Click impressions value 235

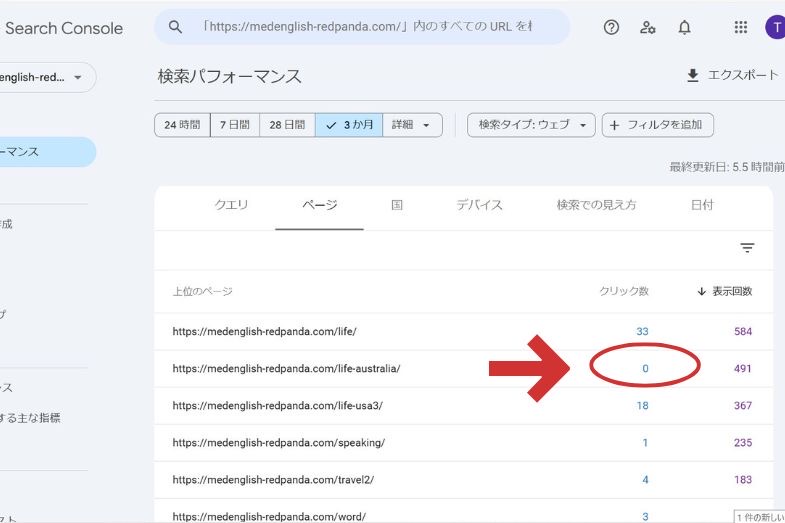click(x=743, y=442)
